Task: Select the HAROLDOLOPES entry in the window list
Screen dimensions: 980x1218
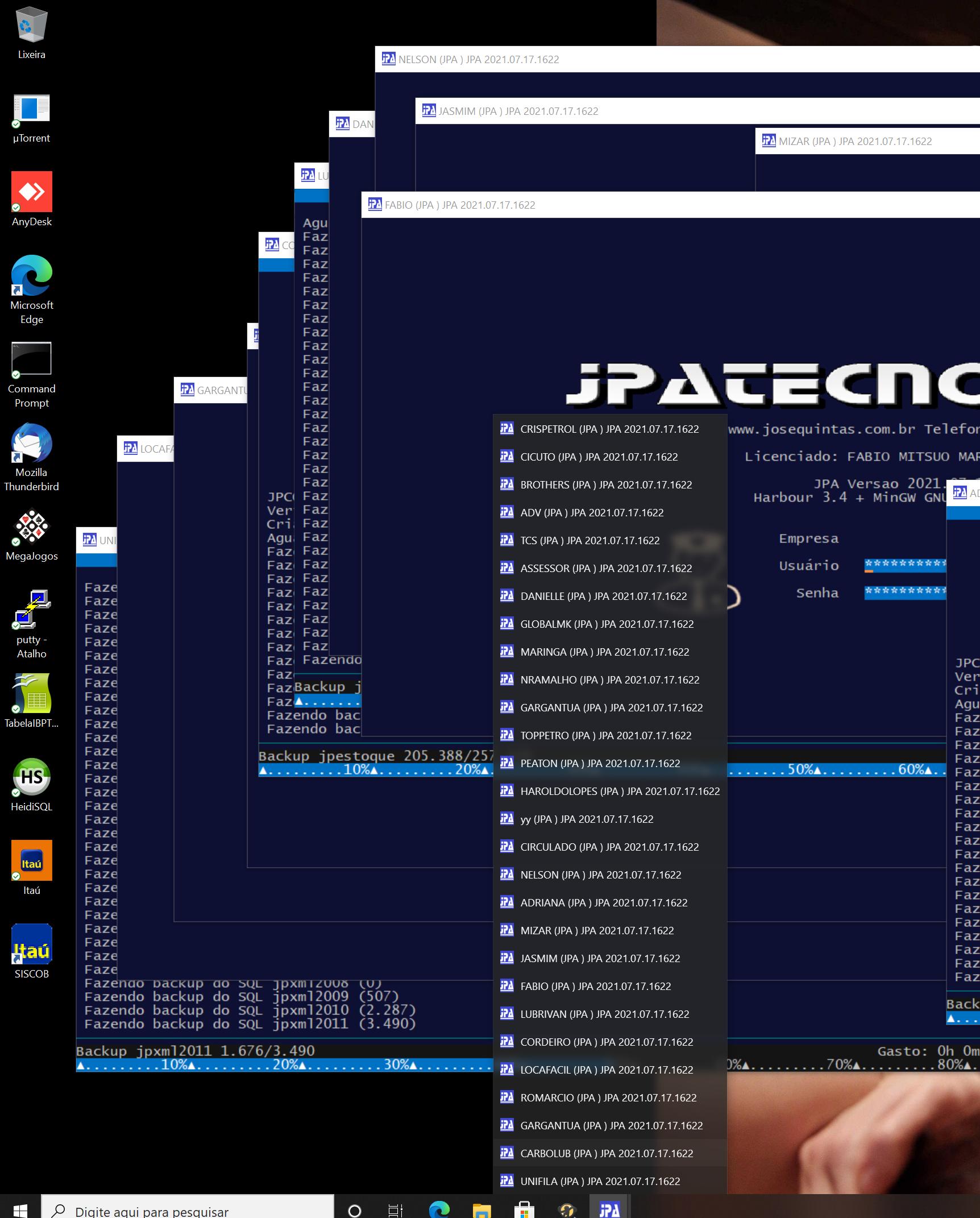Action: 620,791
